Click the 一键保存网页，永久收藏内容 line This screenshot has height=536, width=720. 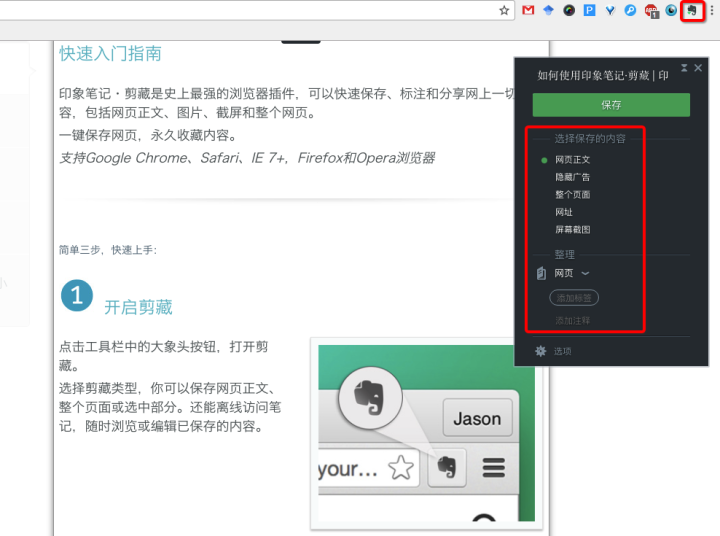tap(149, 135)
